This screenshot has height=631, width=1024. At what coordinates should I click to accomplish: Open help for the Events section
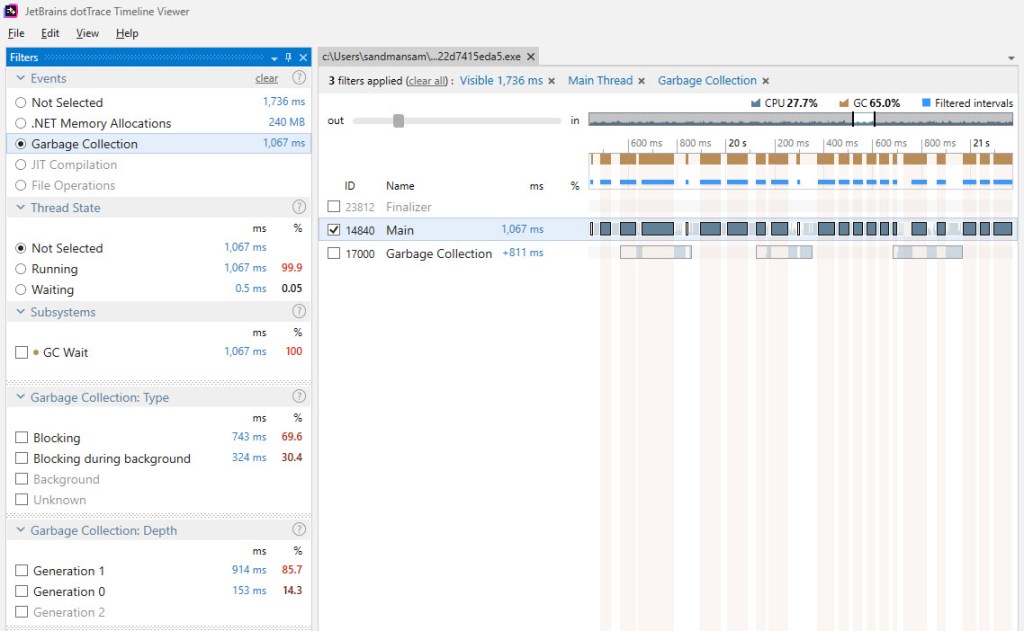(x=298, y=78)
